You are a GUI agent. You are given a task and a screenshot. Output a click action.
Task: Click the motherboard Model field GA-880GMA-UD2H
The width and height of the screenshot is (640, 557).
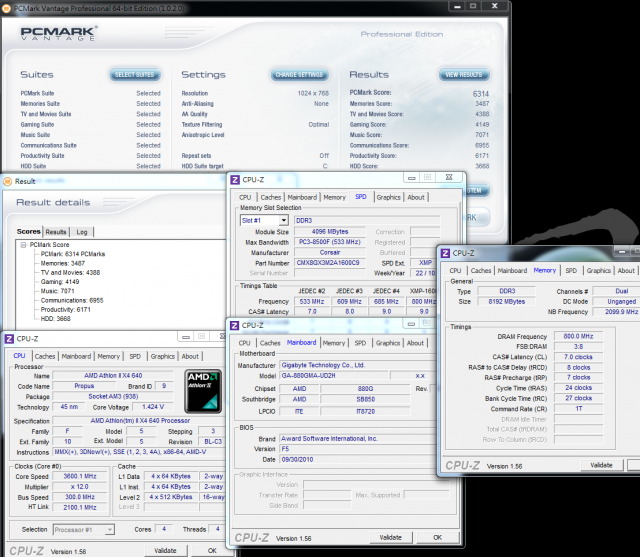coord(333,376)
